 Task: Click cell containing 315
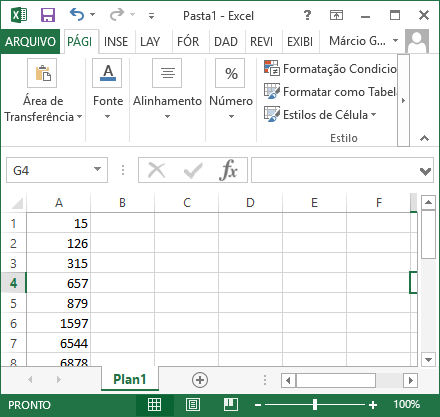tap(59, 263)
